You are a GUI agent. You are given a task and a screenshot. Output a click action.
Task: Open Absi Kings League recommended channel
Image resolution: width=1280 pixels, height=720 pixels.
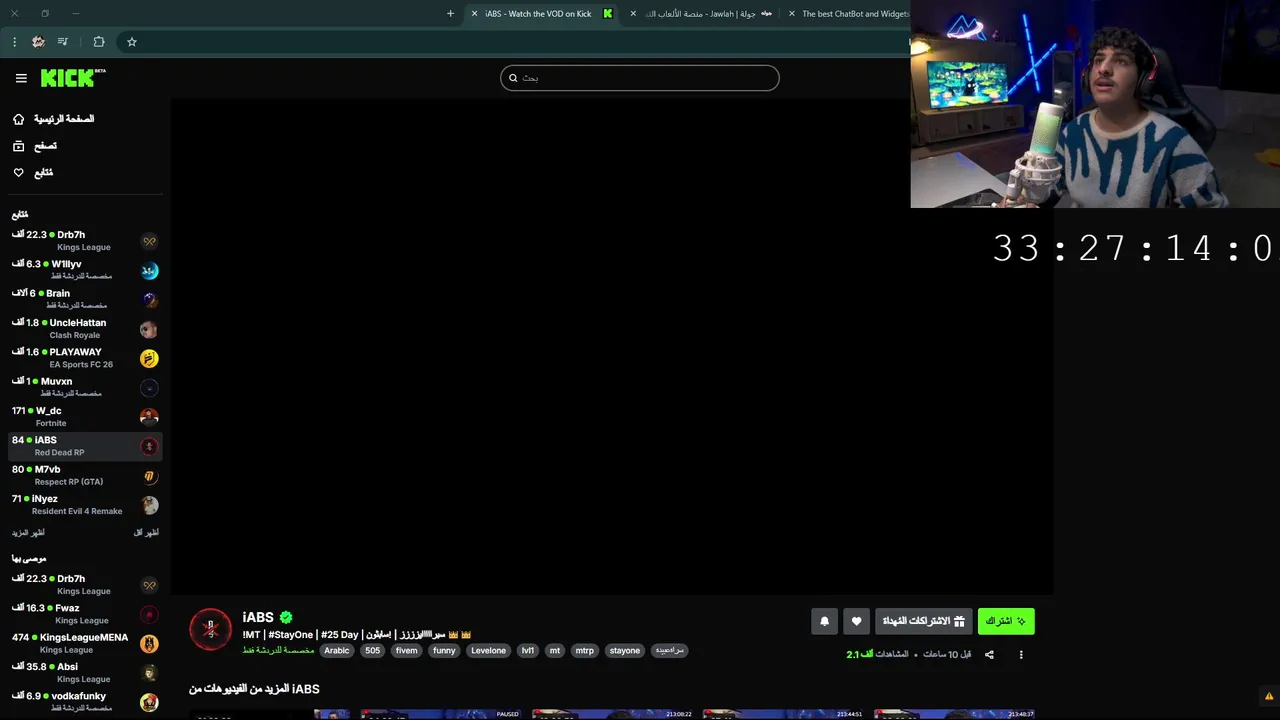point(85,673)
